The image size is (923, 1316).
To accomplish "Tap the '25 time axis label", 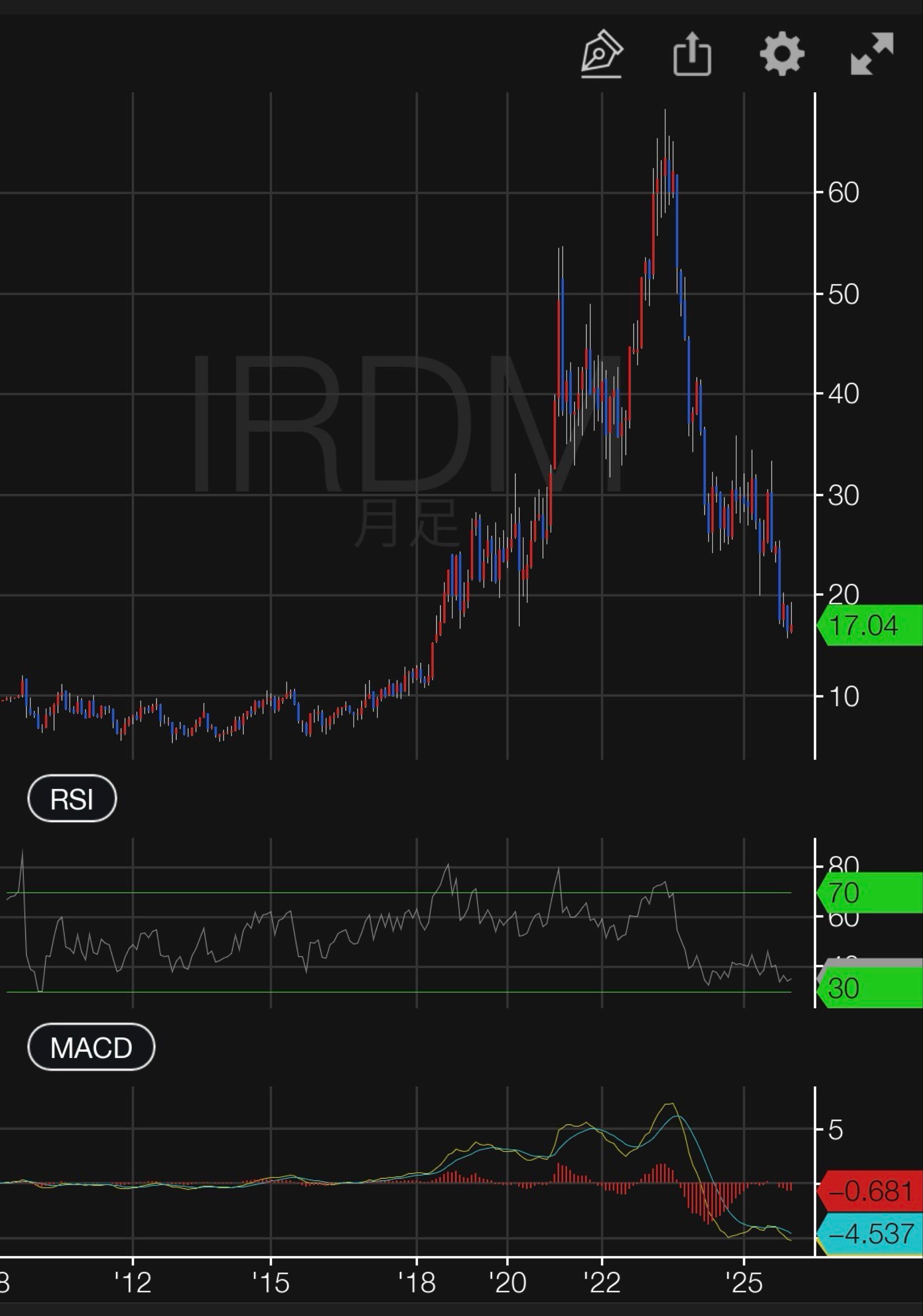I will pos(744,1283).
